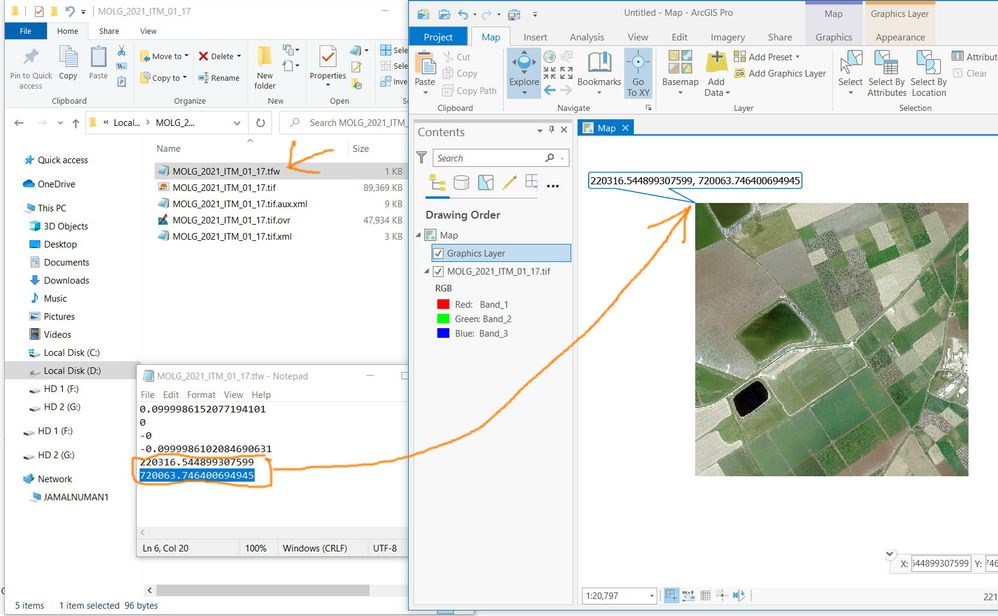Open the File Explorer Move to dropdown

186,56
